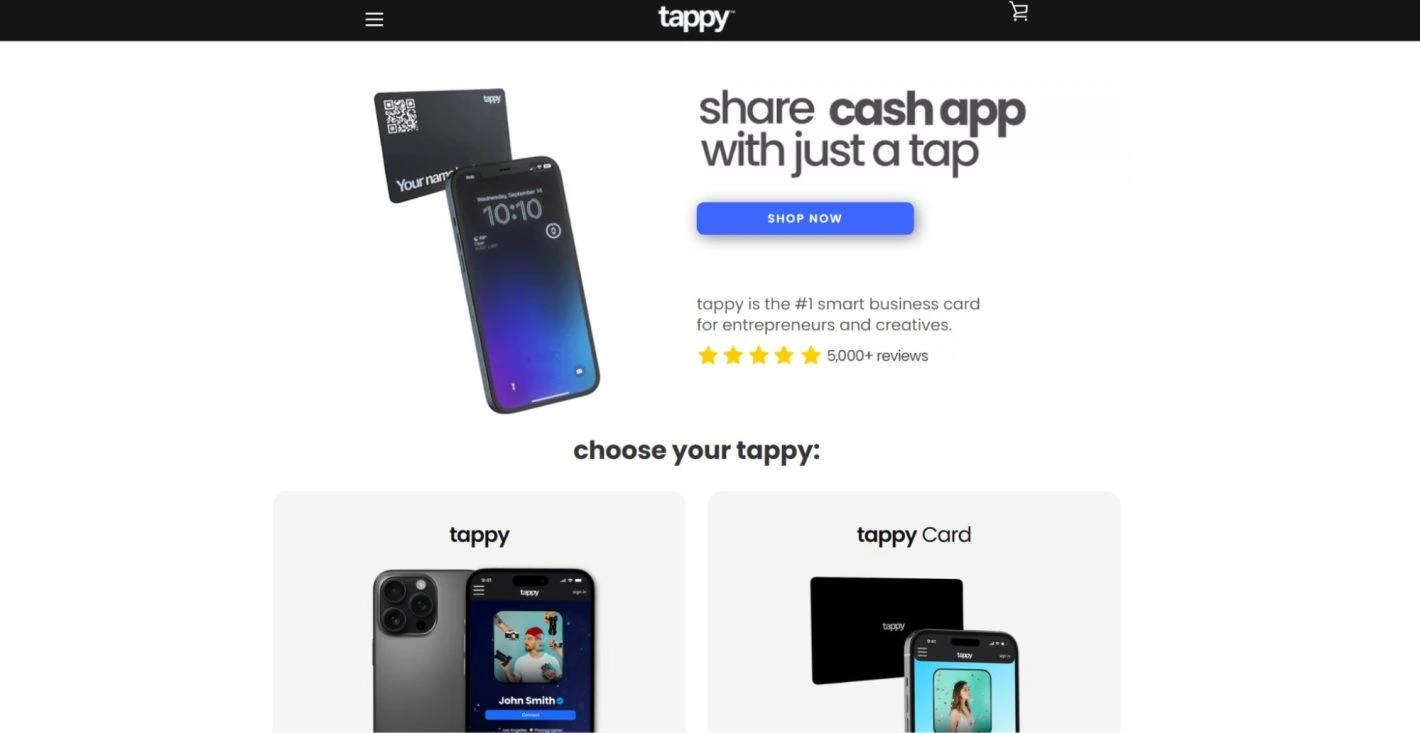Screen dimensions: 1420x733
Task: Click the 'choose your tappy:' heading
Action: point(697,450)
